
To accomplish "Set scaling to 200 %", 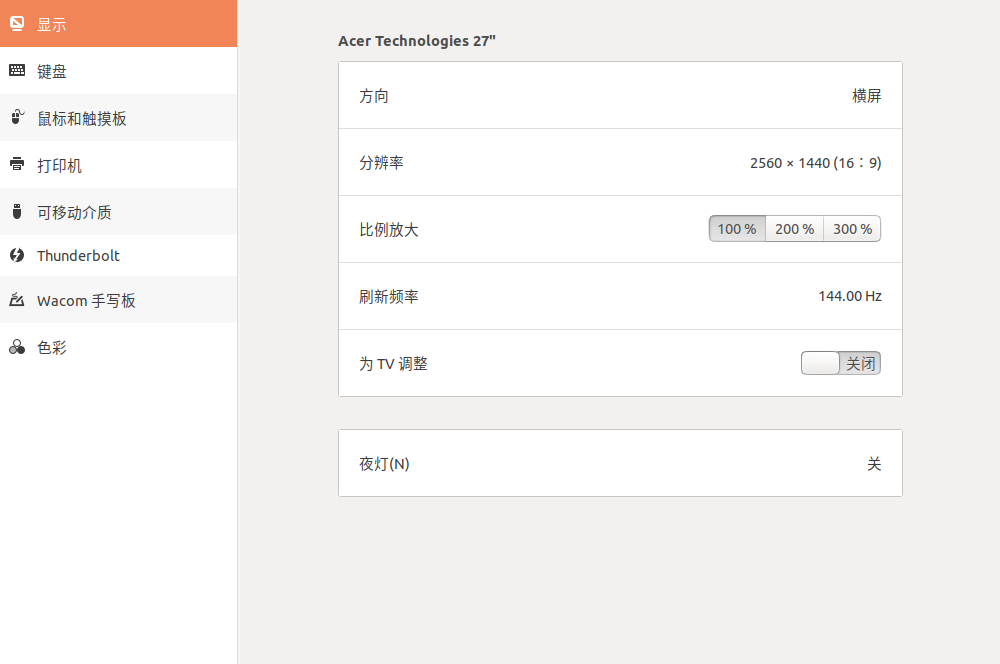I will [x=795, y=229].
